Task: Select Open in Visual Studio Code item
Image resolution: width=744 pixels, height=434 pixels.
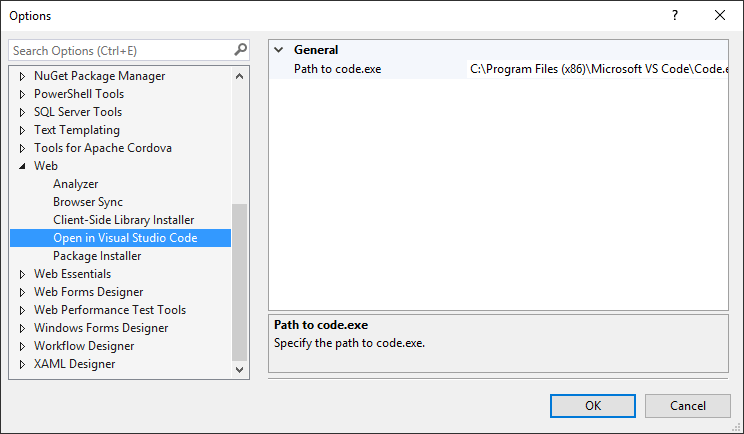Action: pos(121,238)
